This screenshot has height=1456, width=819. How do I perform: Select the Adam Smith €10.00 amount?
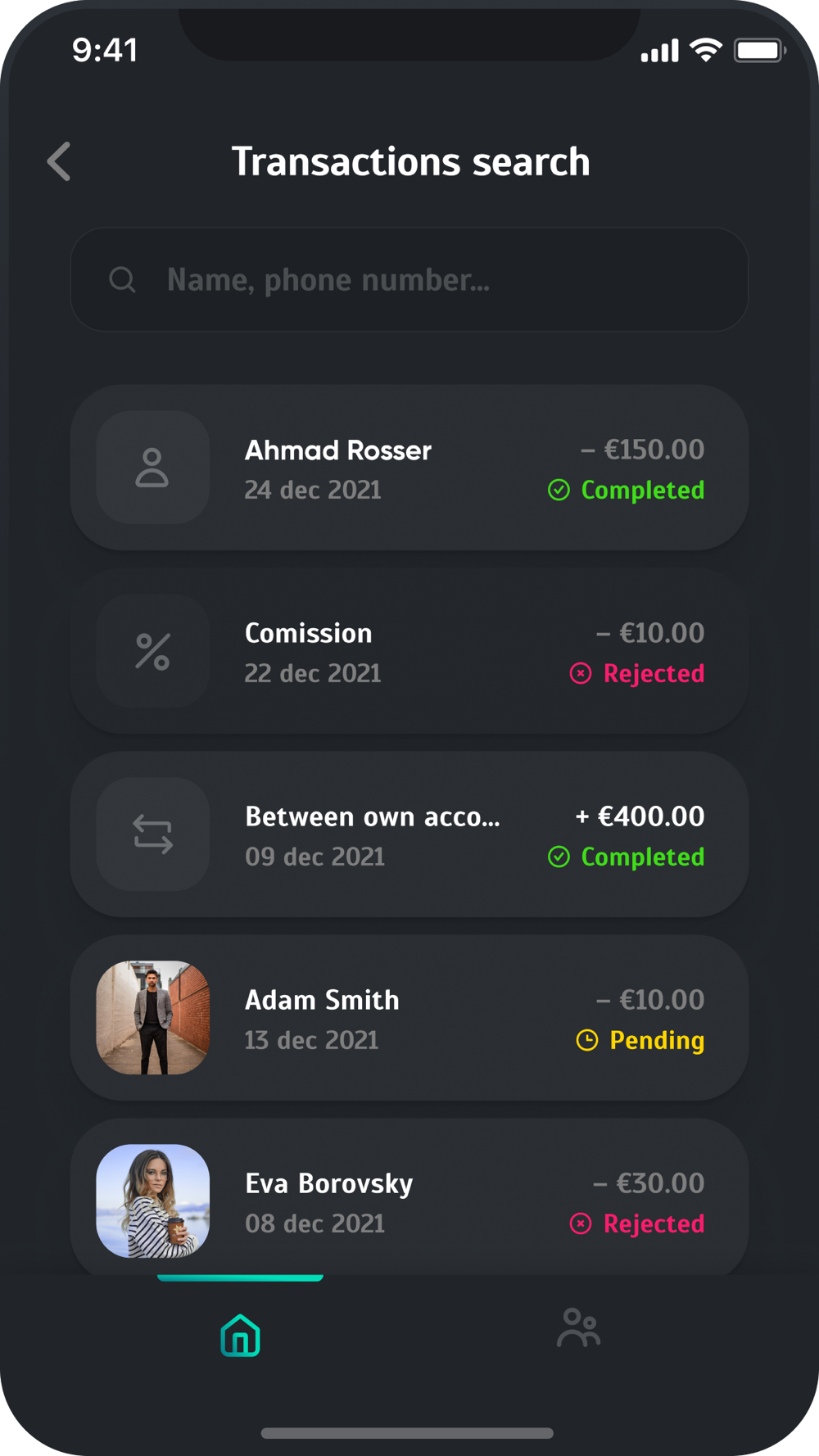tap(650, 1000)
